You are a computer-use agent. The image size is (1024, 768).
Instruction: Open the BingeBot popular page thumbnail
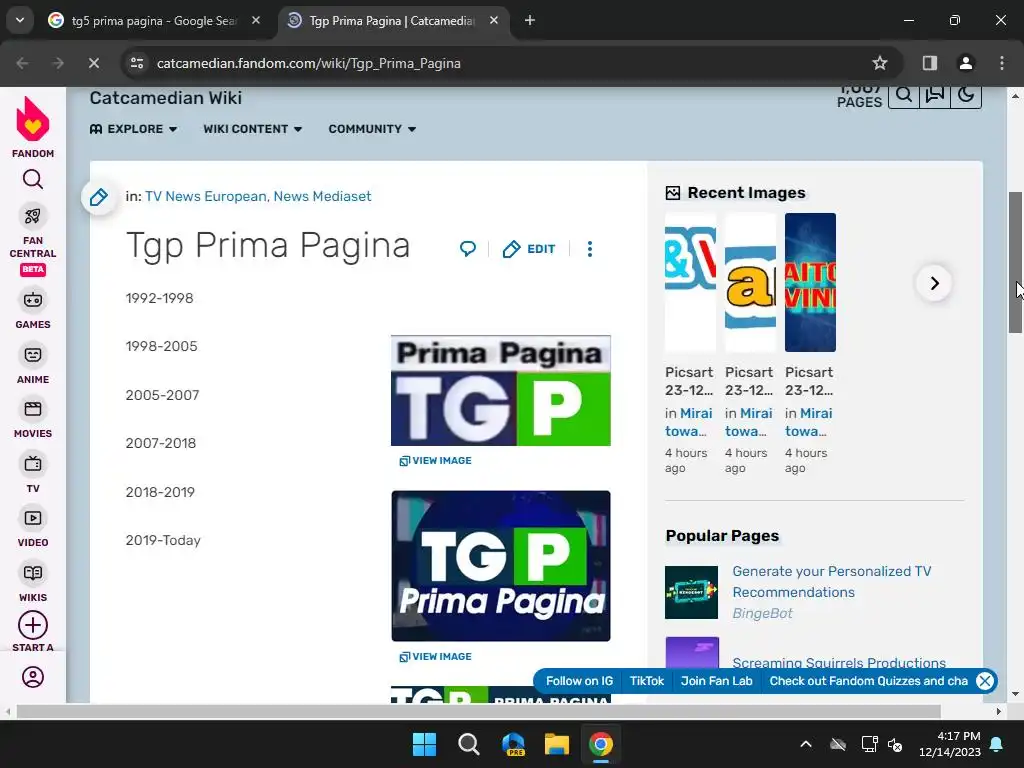point(692,592)
